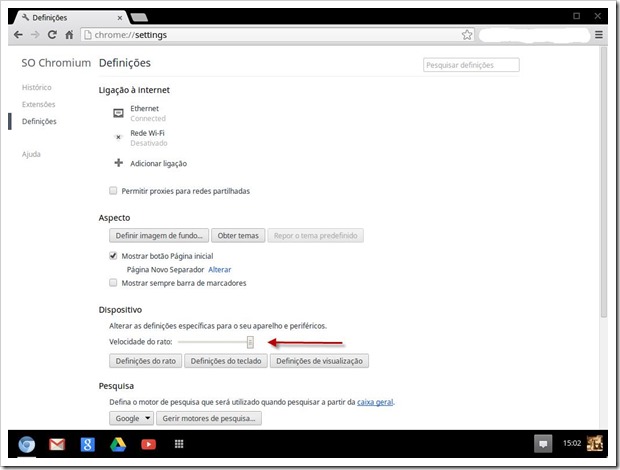Click in the Pesquisar definições search field
The image size is (620, 470).
click(x=471, y=65)
